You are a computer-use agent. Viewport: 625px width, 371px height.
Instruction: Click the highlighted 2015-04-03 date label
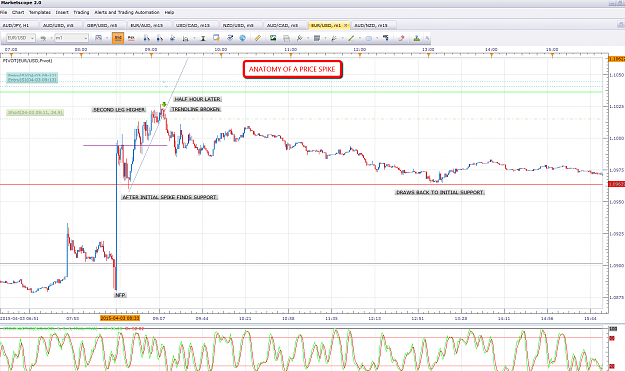coord(120,318)
